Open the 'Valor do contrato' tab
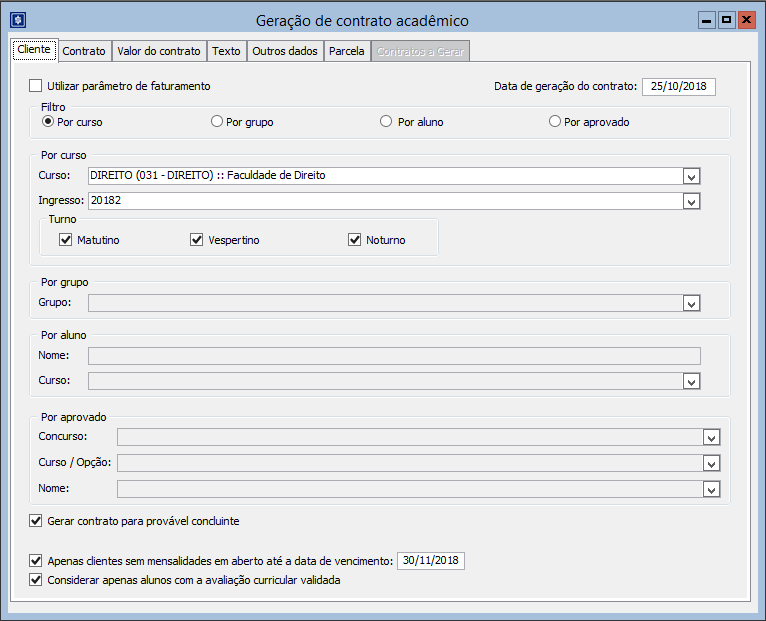The width and height of the screenshot is (766, 621). 159,51
